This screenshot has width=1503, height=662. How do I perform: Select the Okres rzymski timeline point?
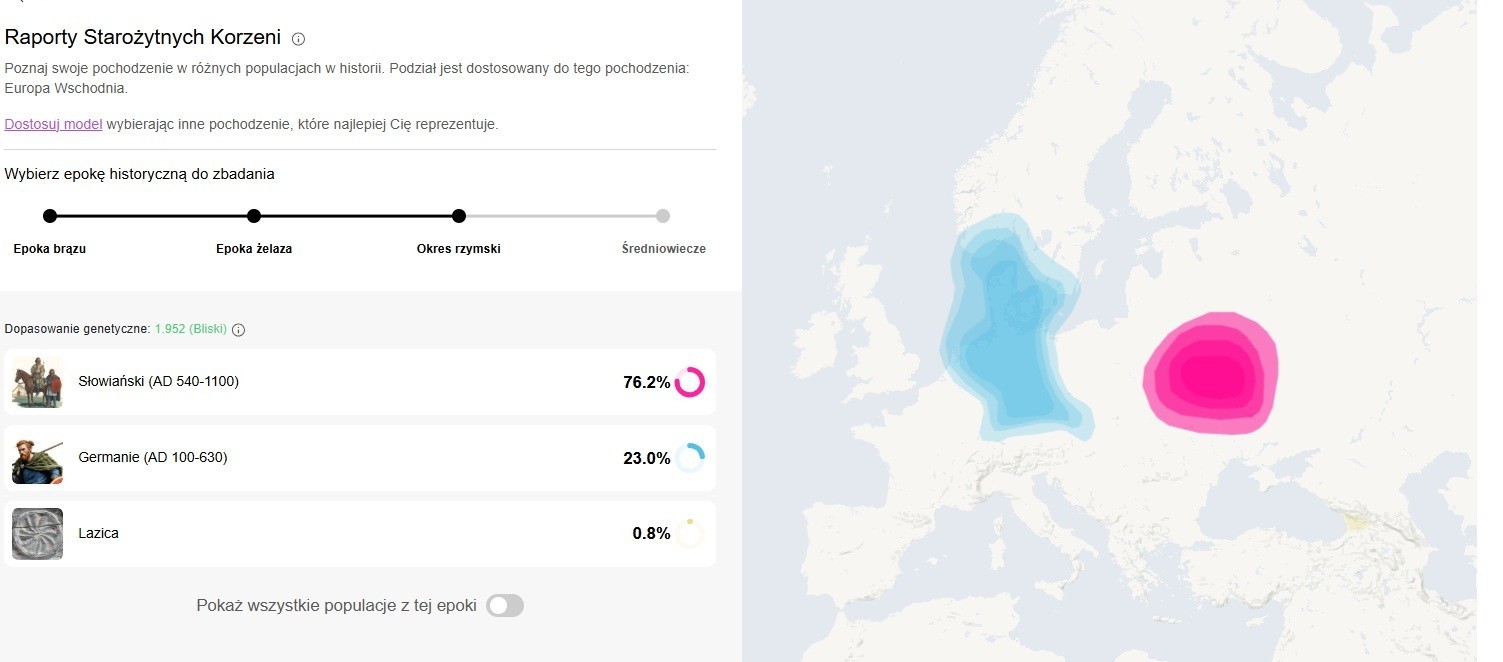(459, 216)
